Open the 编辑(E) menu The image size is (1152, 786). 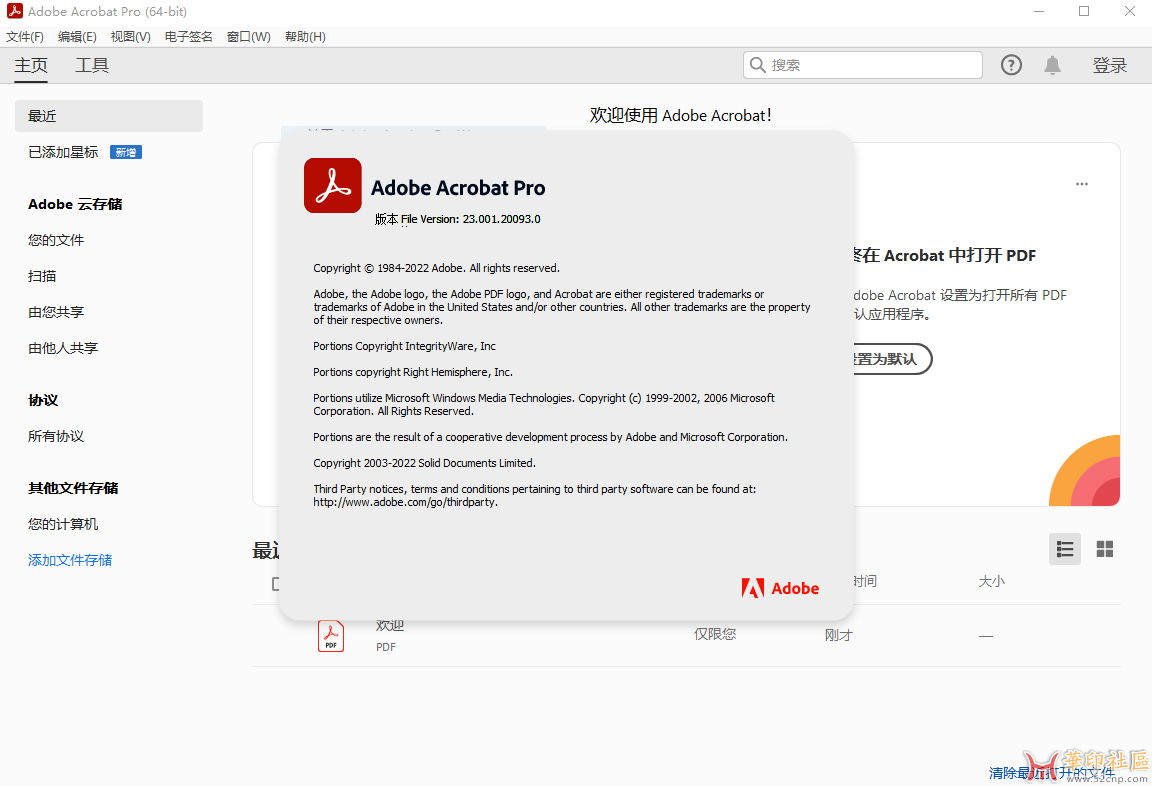[x=77, y=37]
